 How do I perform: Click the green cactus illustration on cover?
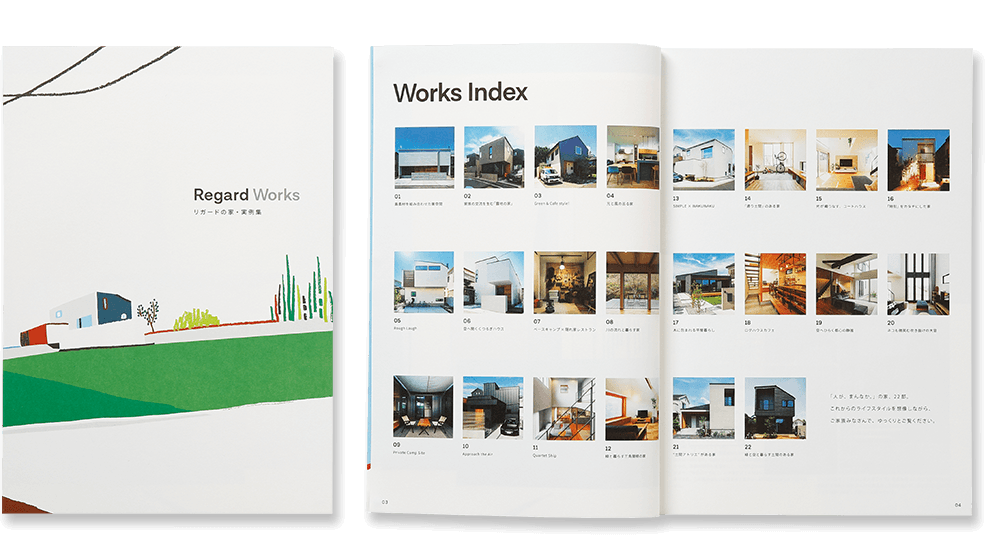(x=302, y=290)
